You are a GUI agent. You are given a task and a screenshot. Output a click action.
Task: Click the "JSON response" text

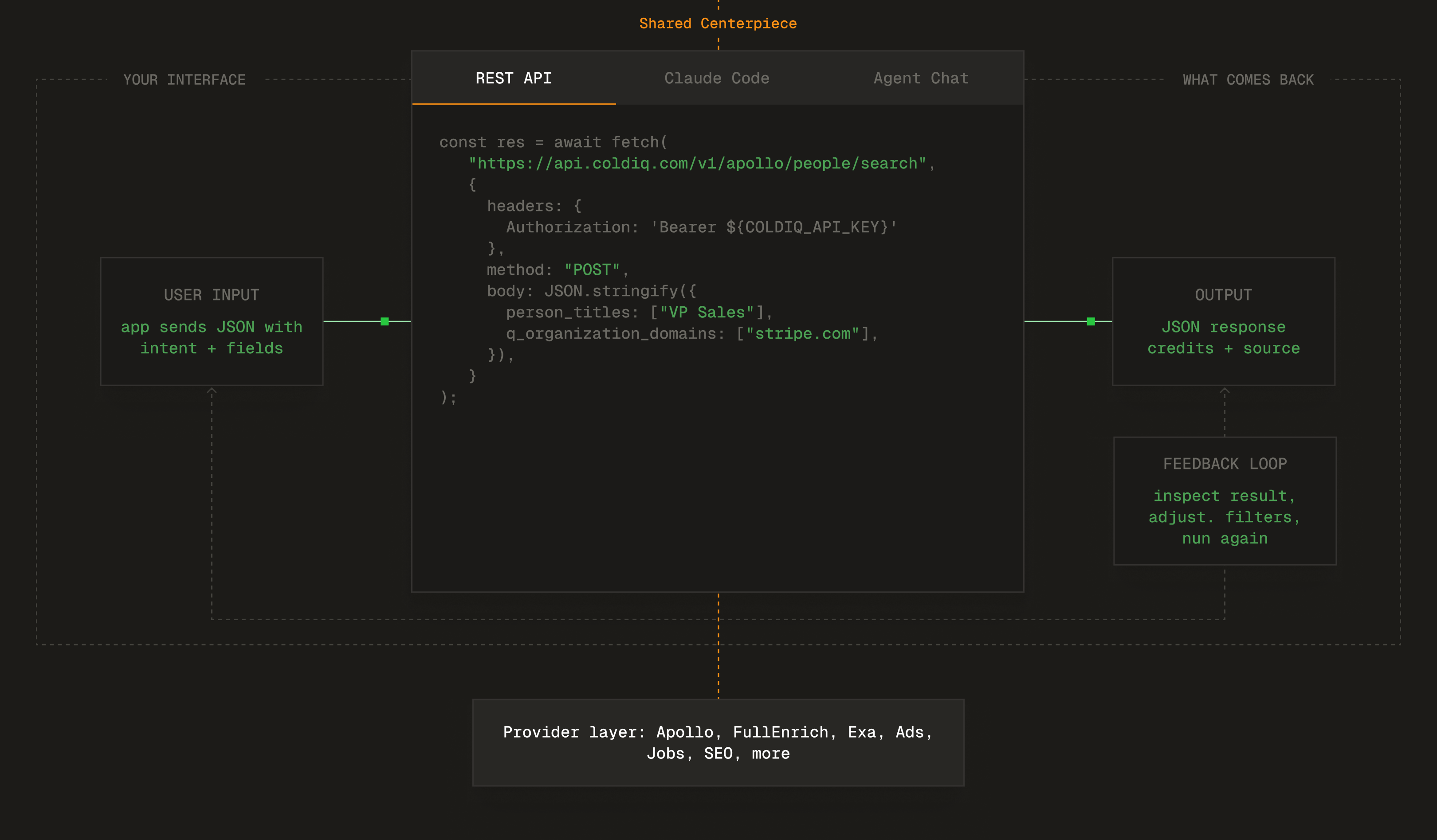(x=1224, y=327)
